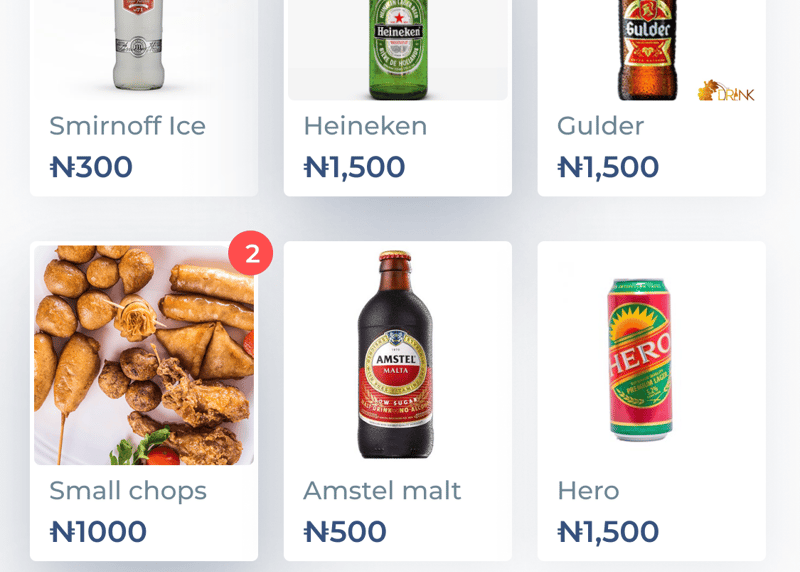
Task: Click the ₦300 price under Smirnoff Ice
Action: [91, 167]
